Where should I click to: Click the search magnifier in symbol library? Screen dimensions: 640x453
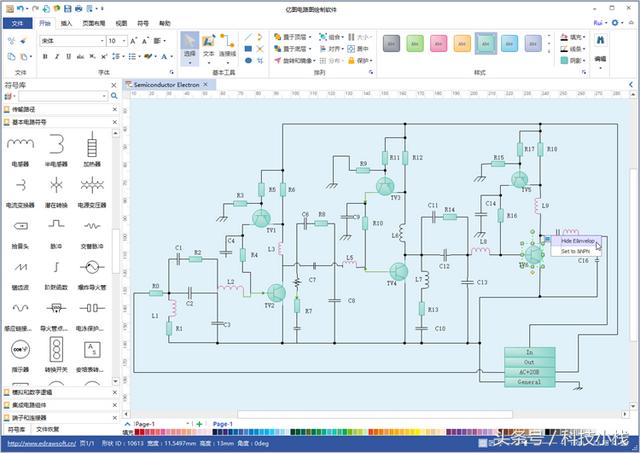coord(114,96)
